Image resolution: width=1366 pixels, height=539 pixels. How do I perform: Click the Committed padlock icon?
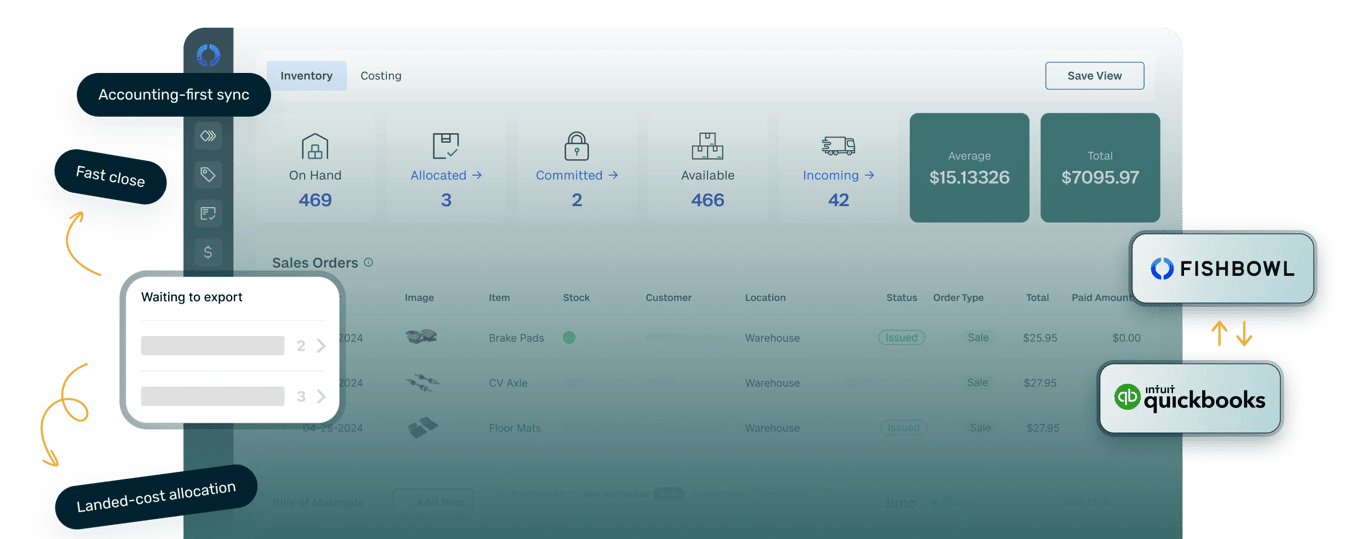coord(576,146)
